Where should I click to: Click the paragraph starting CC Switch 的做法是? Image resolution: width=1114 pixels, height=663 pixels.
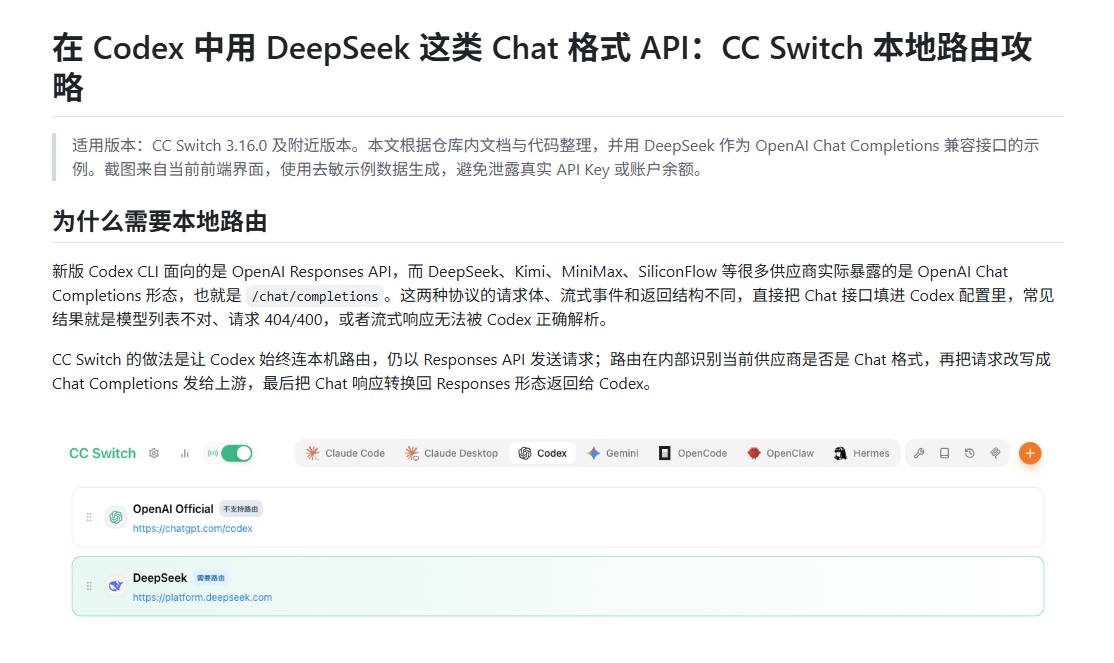551,372
